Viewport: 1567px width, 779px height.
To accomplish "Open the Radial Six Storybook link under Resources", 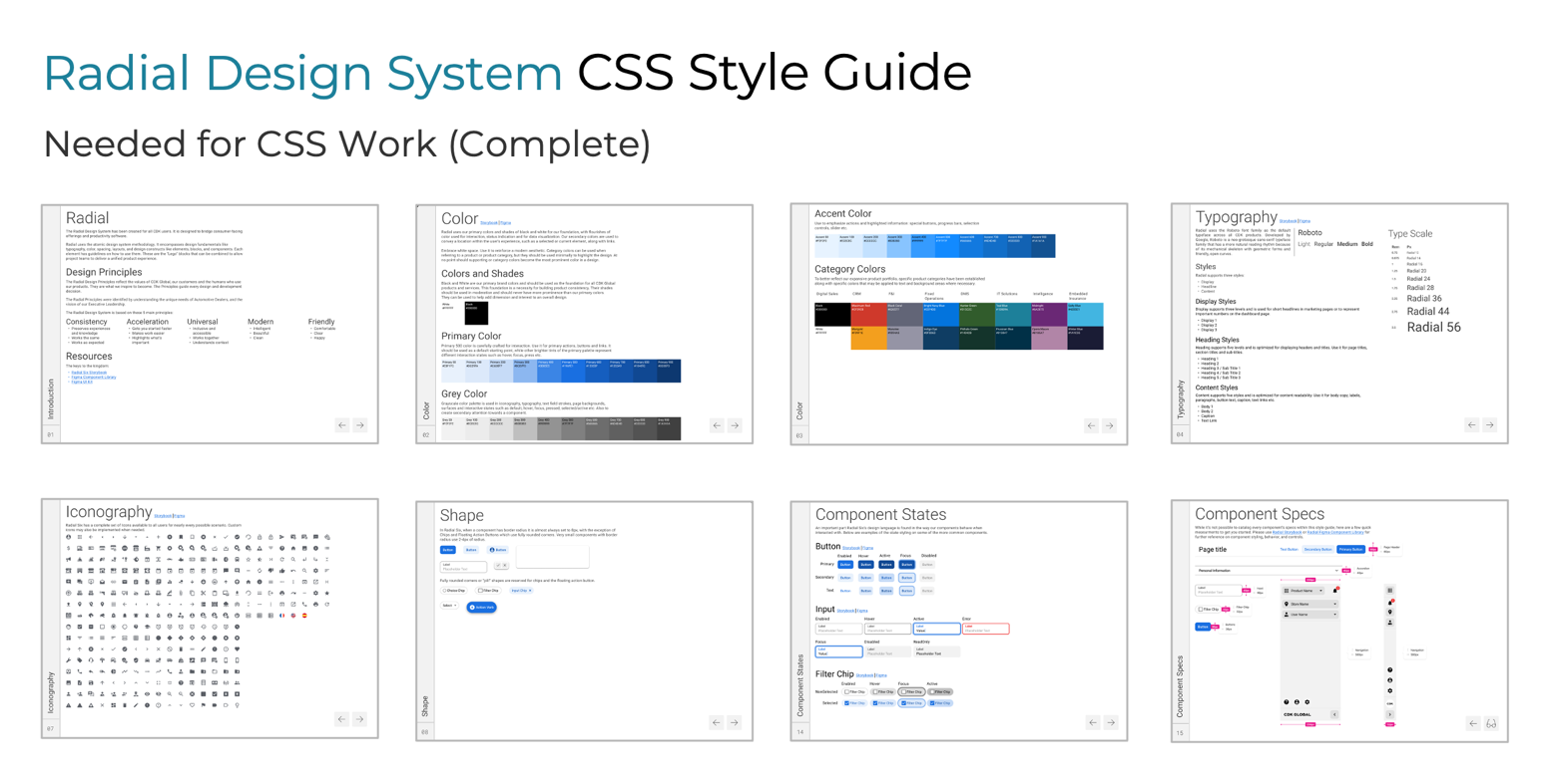I will pyautogui.click(x=88, y=372).
